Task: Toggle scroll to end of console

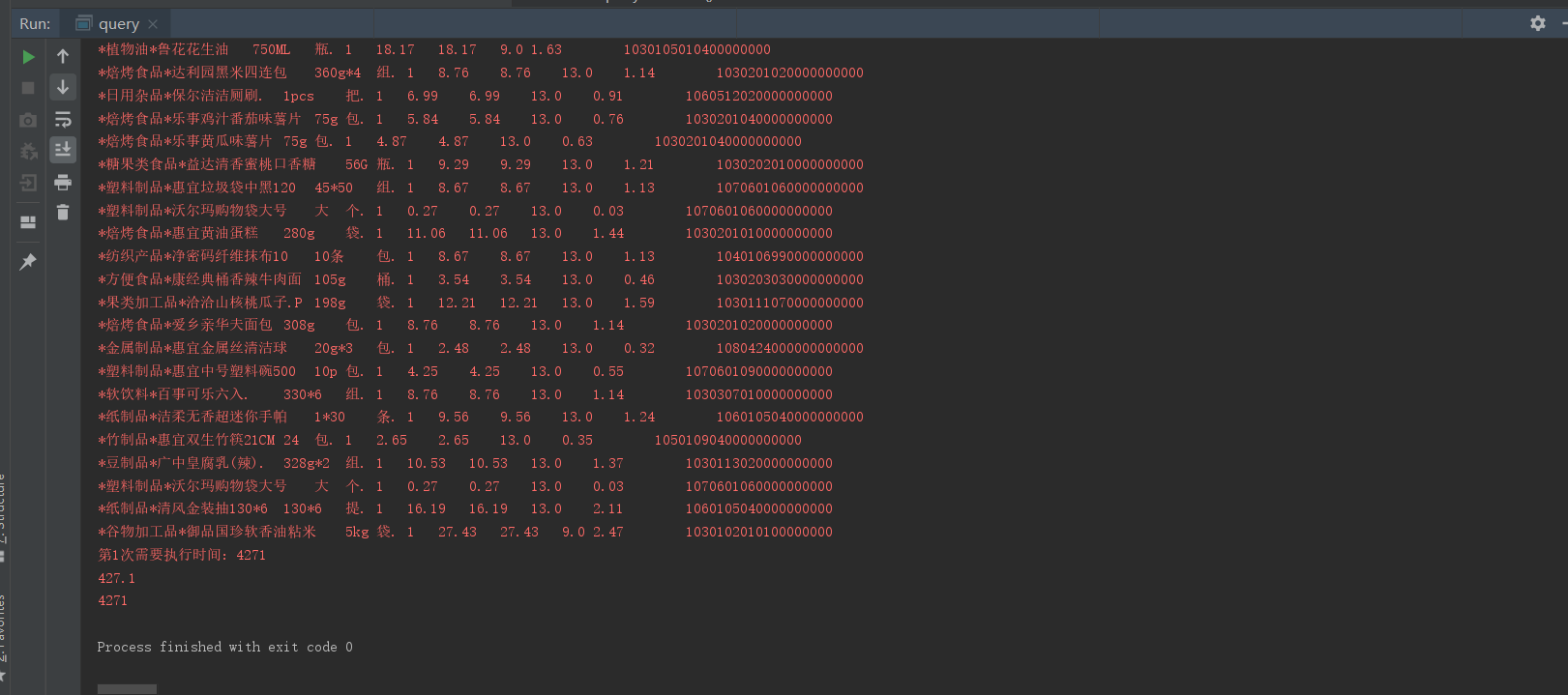Action: tap(63, 149)
